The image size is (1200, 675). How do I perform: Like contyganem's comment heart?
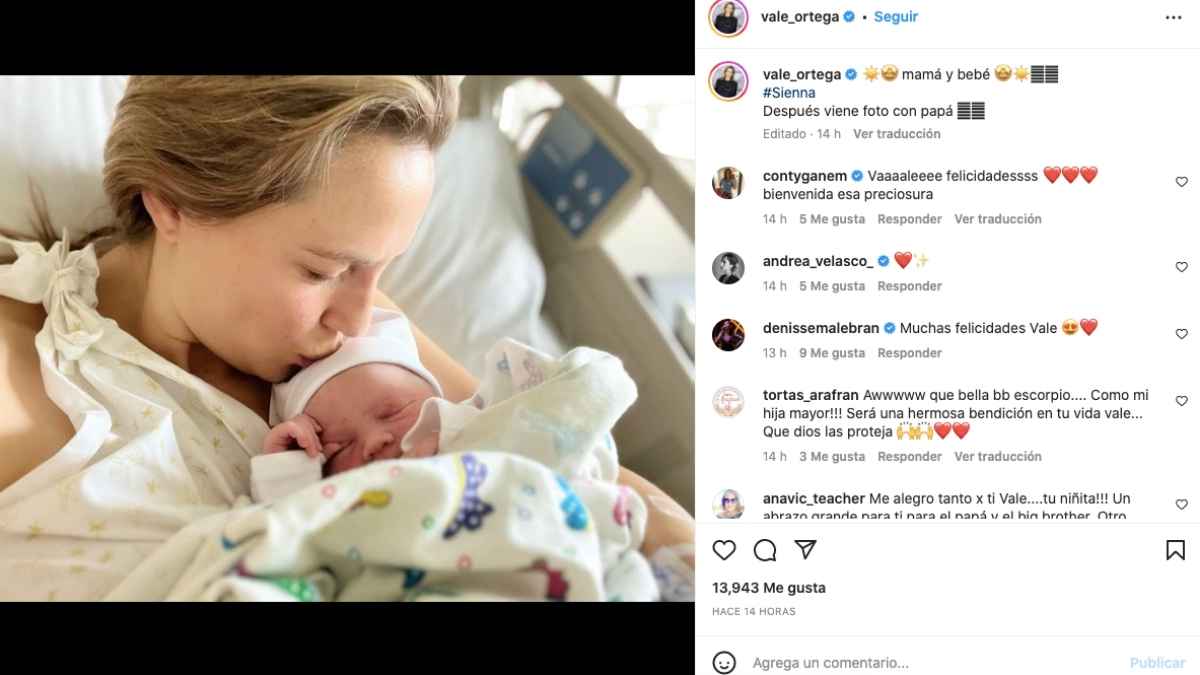pos(1181,182)
